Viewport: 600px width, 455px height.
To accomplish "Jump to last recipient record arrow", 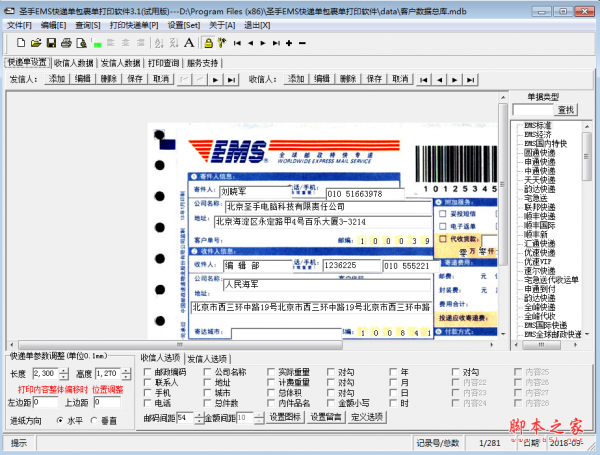I will point(470,80).
